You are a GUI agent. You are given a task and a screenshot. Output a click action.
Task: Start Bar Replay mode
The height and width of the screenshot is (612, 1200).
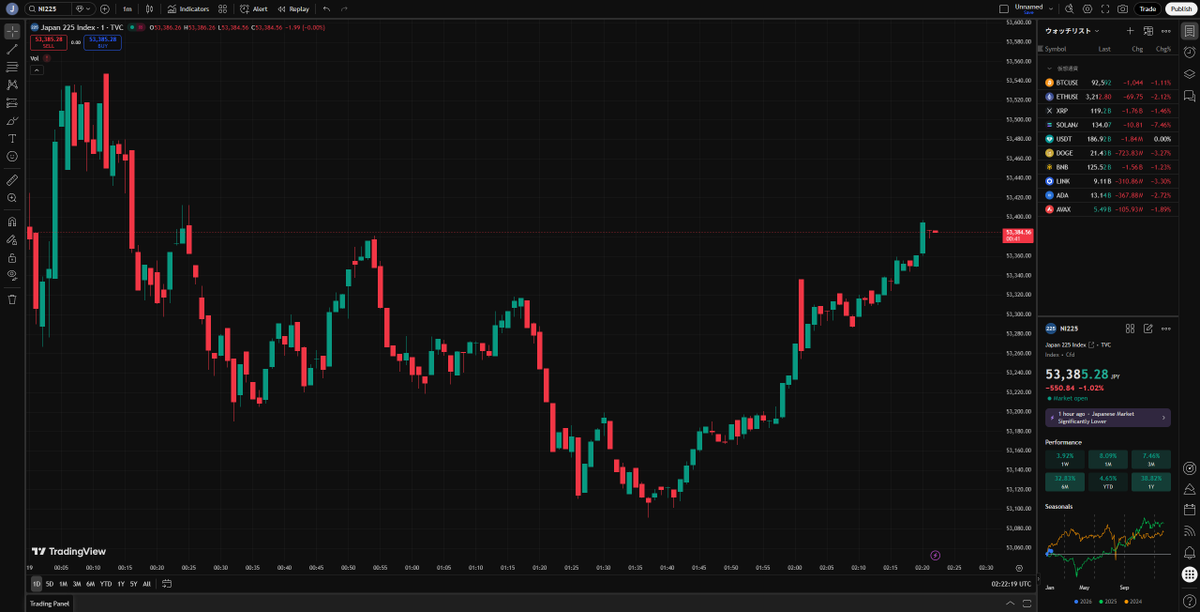pyautogui.click(x=295, y=8)
